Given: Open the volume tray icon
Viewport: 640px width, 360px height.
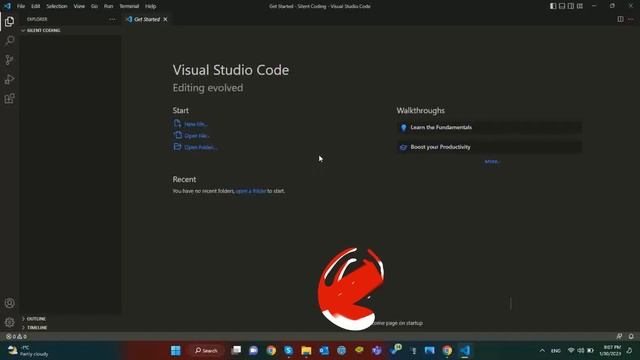Looking at the screenshot, I should [580, 350].
